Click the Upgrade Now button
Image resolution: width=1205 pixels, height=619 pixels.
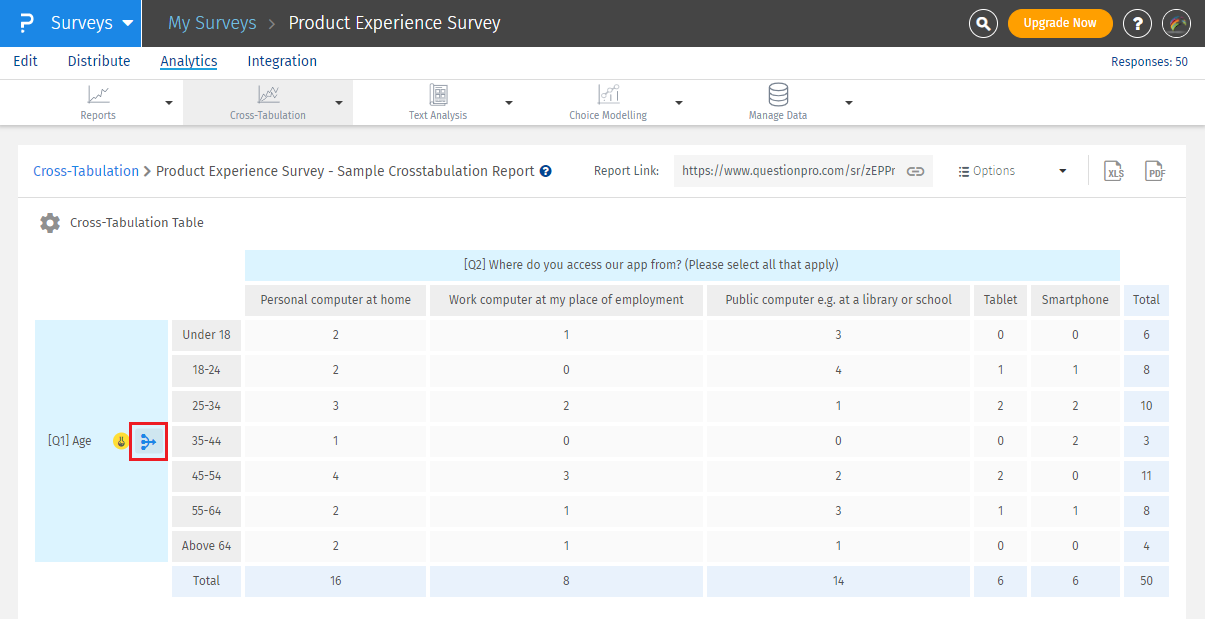click(1060, 22)
